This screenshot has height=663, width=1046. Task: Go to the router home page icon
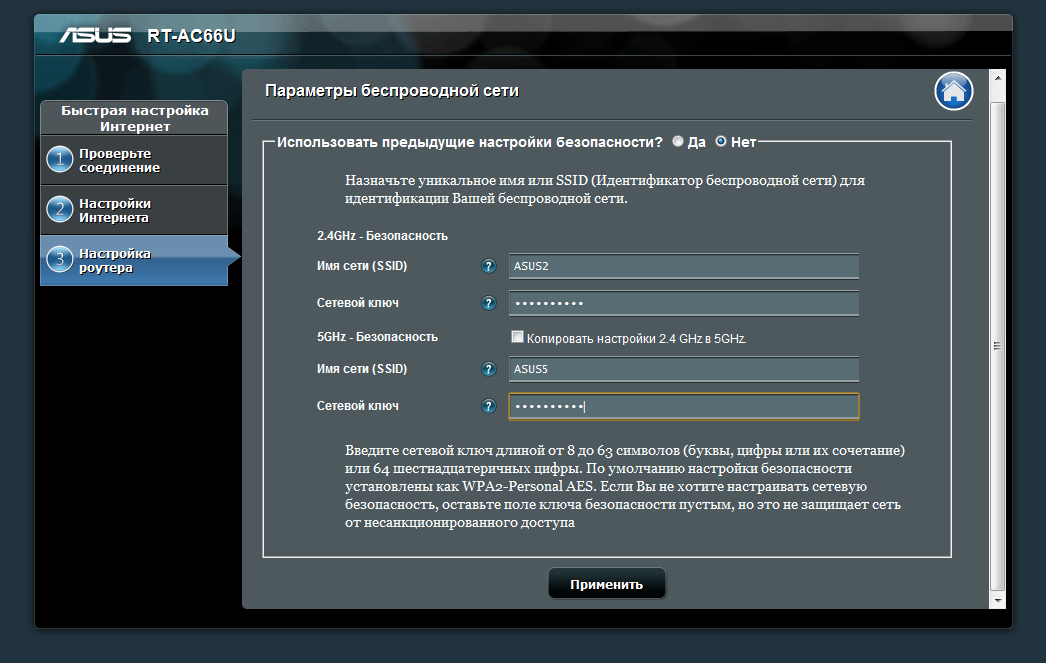[953, 91]
